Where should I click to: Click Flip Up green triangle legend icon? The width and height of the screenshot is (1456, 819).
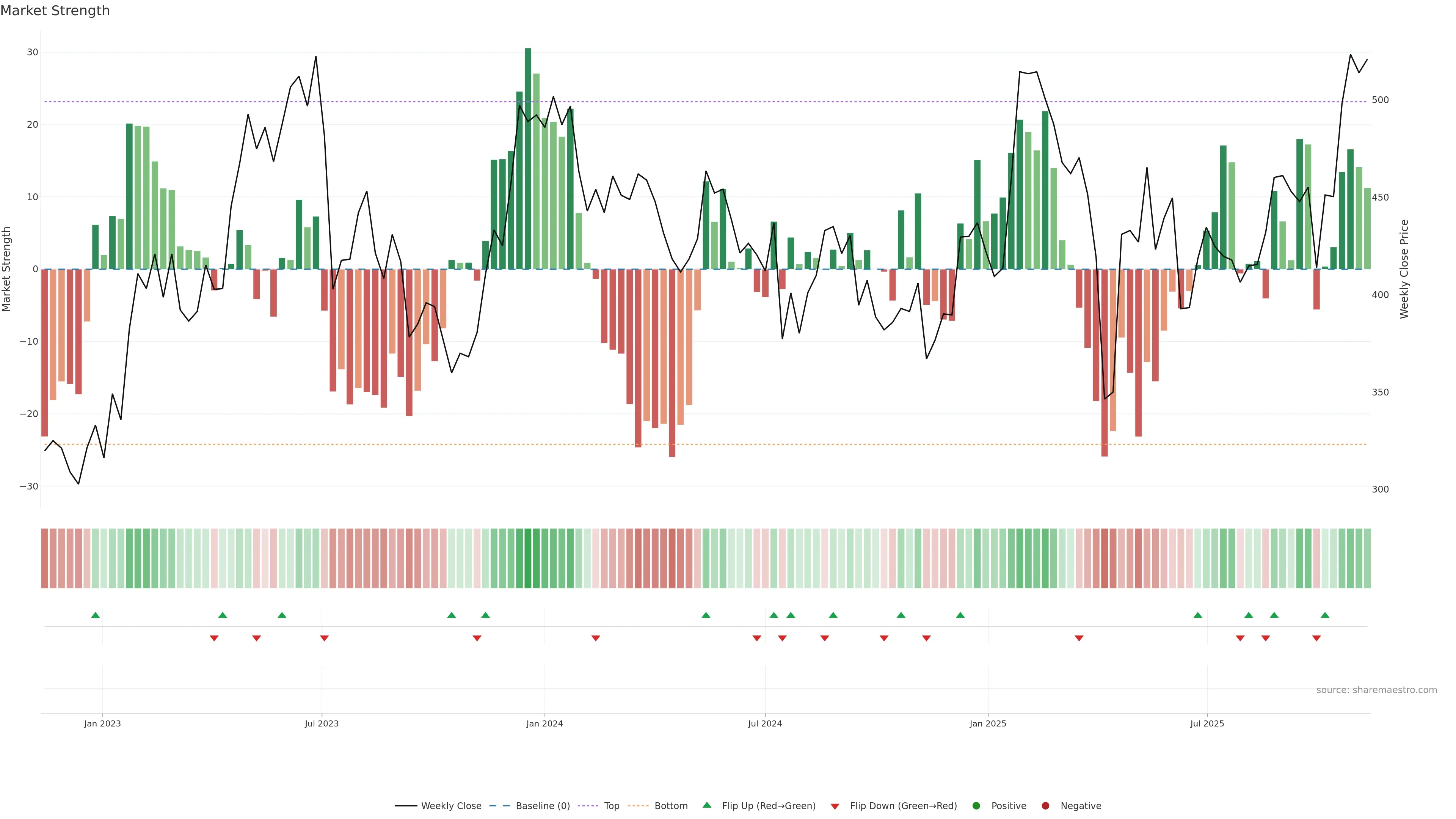click(x=706, y=805)
